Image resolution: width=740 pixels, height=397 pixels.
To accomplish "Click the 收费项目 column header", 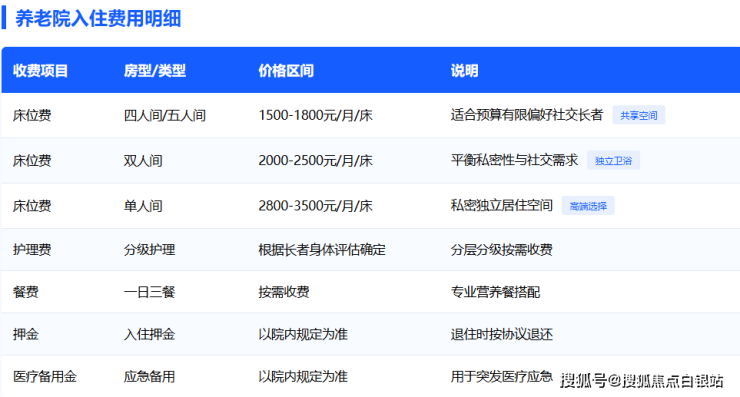I will (40, 71).
